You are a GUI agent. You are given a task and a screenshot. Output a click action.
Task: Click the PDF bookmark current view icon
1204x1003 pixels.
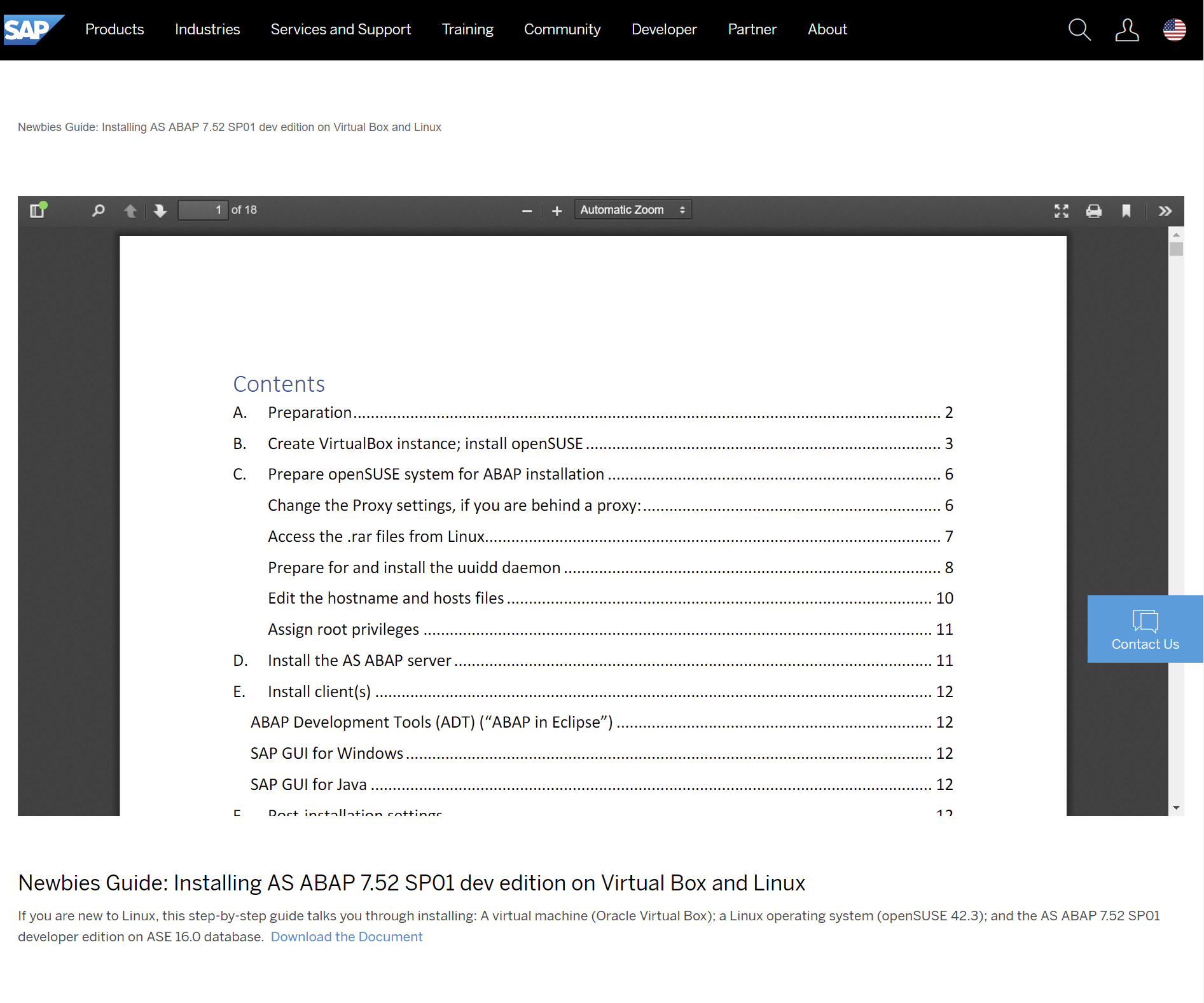pos(1126,211)
